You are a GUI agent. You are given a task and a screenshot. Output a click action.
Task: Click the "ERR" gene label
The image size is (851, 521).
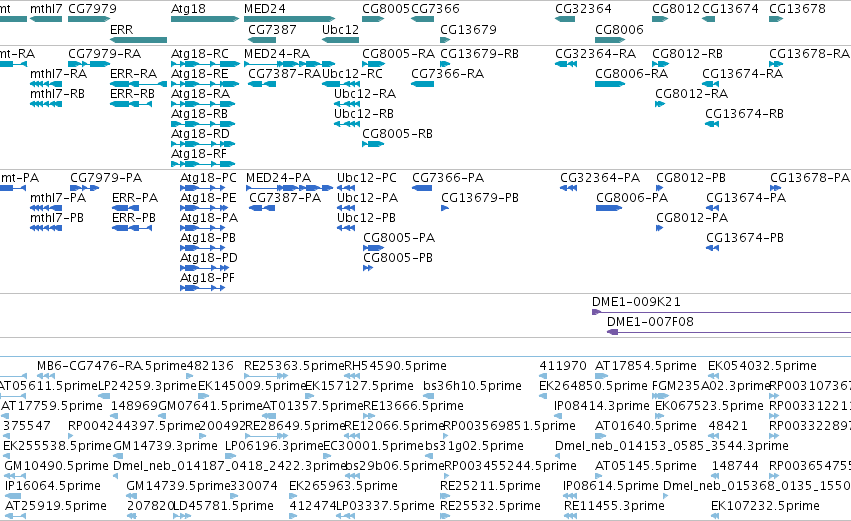point(121,29)
